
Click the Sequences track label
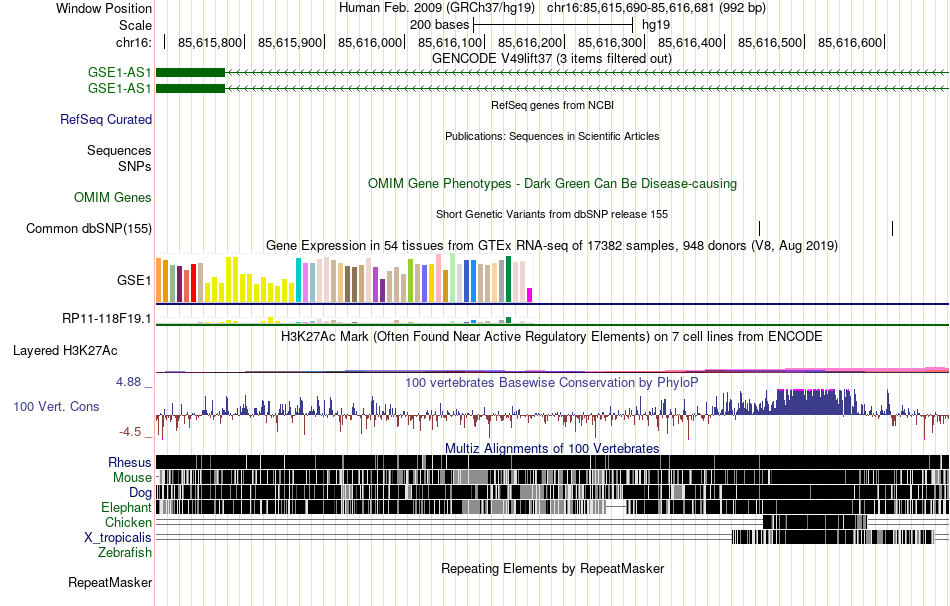(119, 150)
